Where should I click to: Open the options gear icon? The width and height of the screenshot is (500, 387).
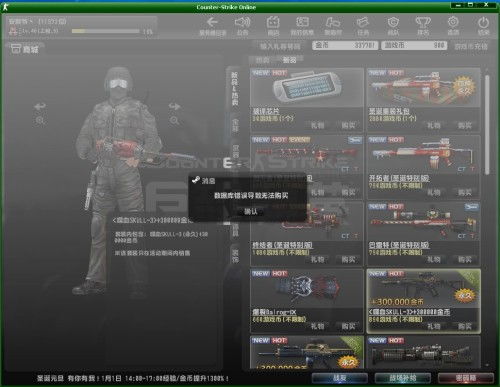tap(453, 22)
